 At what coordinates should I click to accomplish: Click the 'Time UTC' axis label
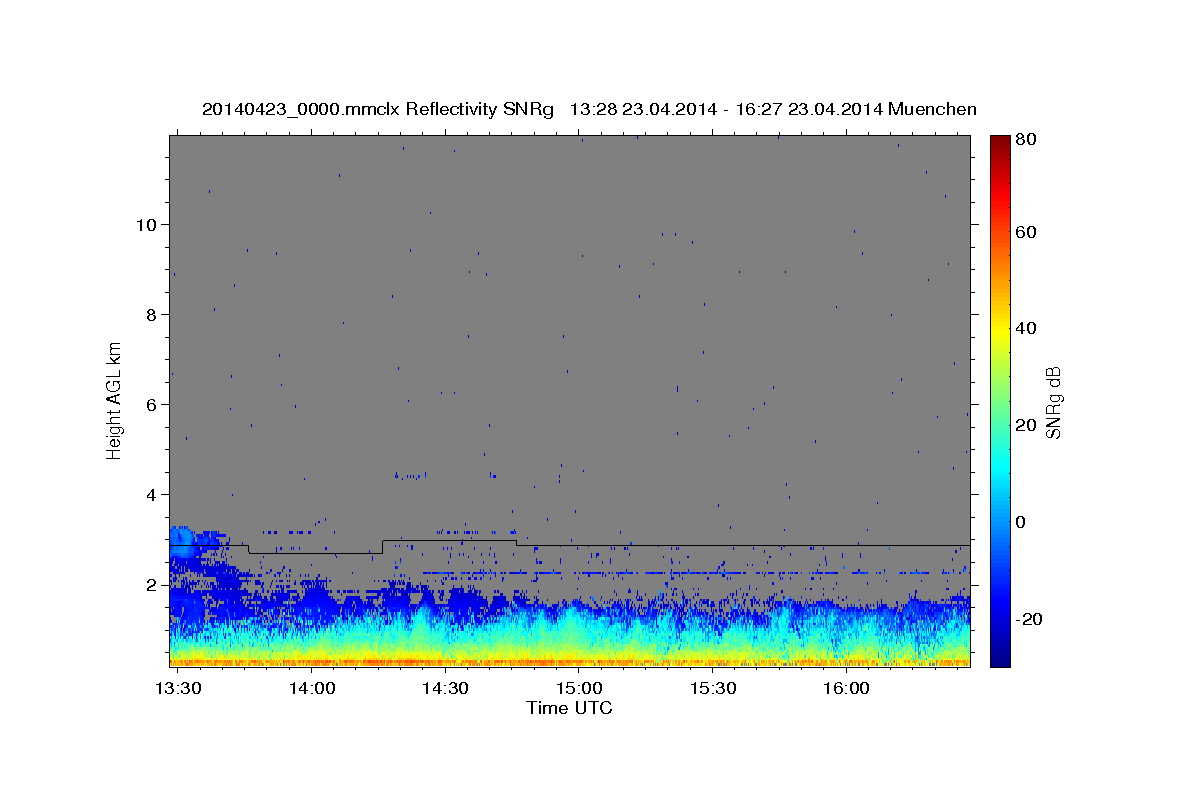click(x=569, y=708)
